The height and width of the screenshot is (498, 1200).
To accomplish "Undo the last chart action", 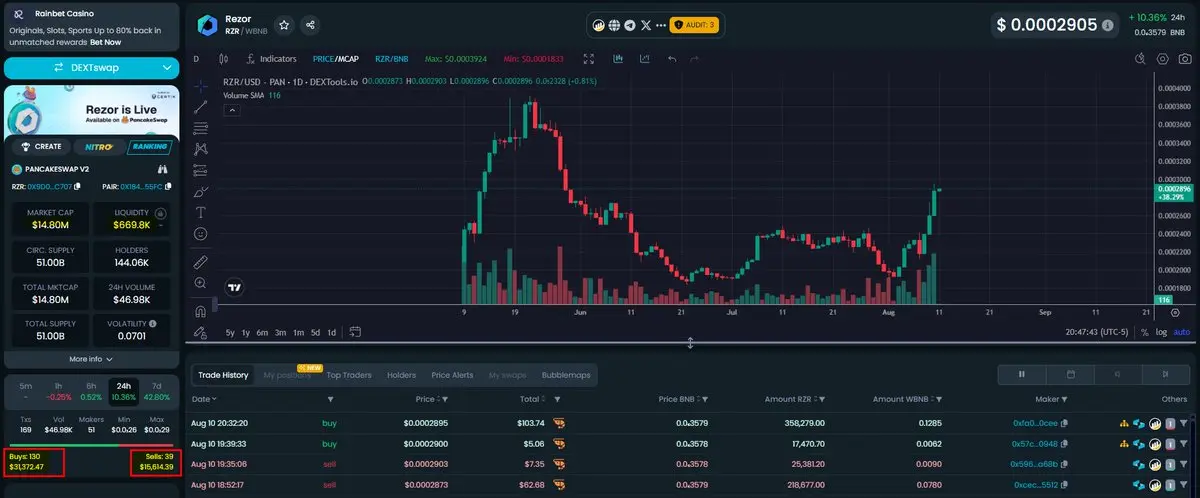I will coord(671,59).
